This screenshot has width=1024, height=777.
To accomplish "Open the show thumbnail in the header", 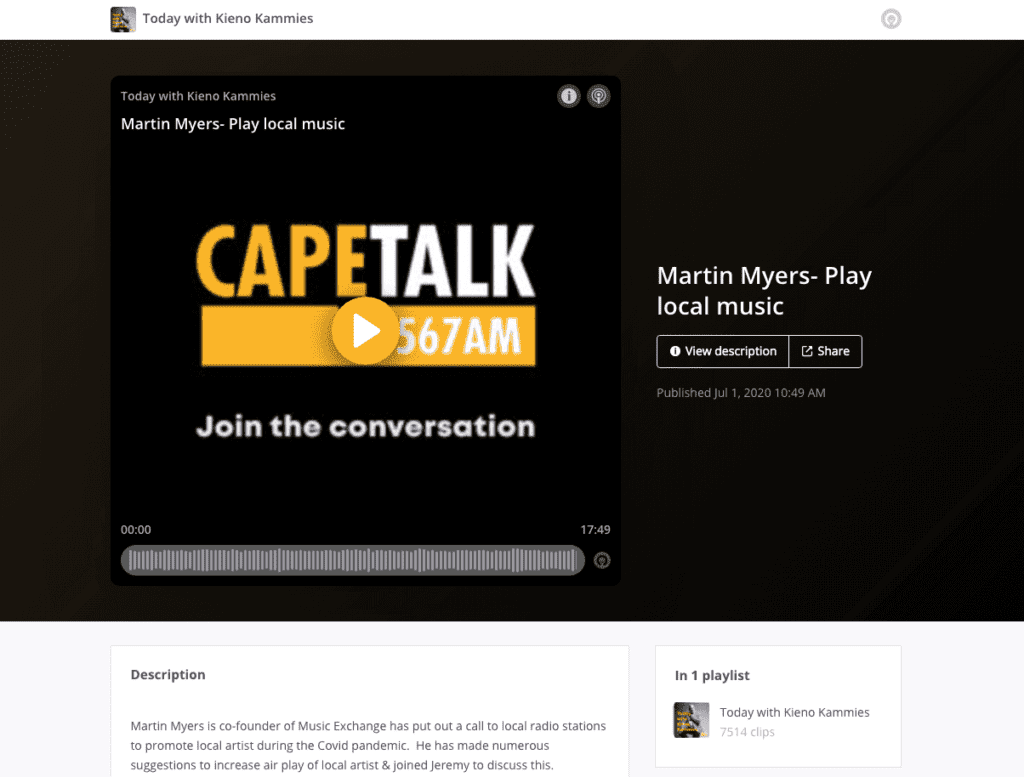I will click(x=123, y=19).
